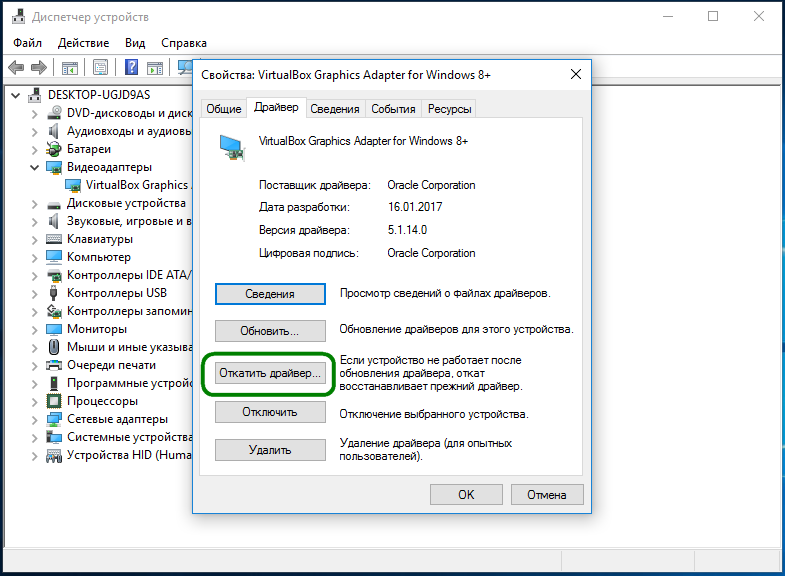Click the Клавиатуры keyboard icon

(54, 239)
